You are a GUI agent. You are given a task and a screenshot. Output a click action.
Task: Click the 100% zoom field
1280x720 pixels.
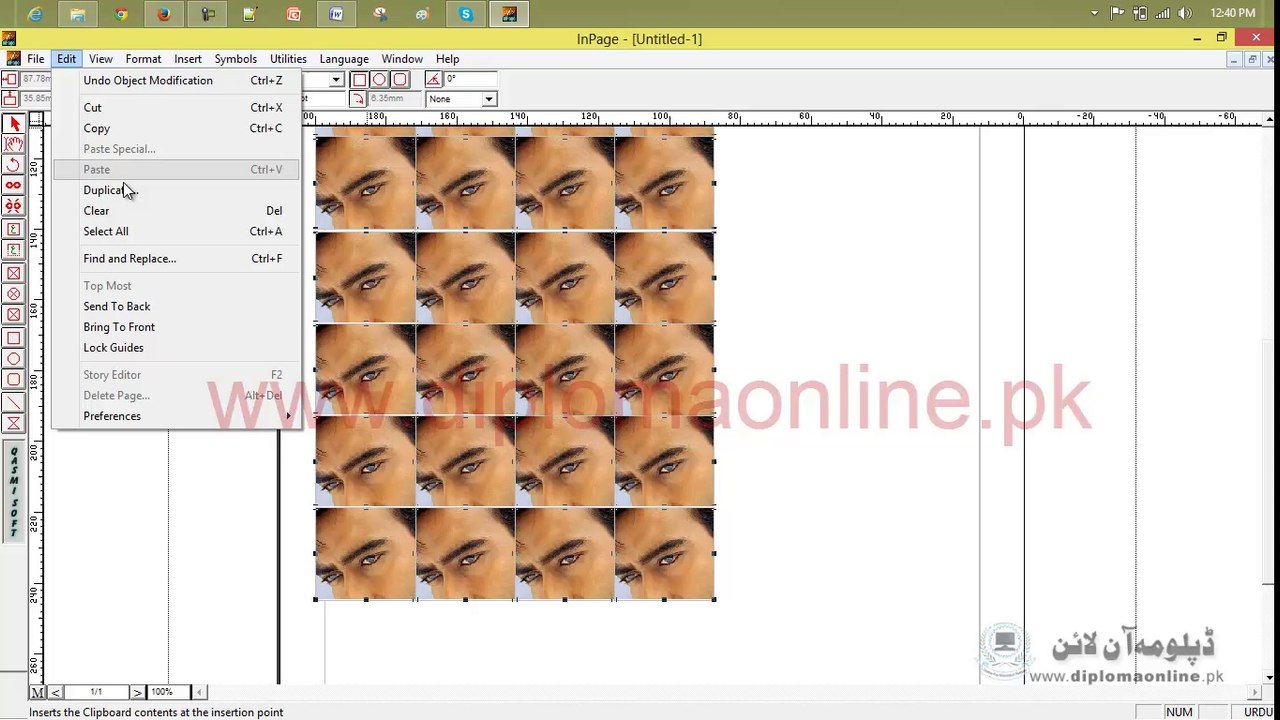tap(167, 692)
